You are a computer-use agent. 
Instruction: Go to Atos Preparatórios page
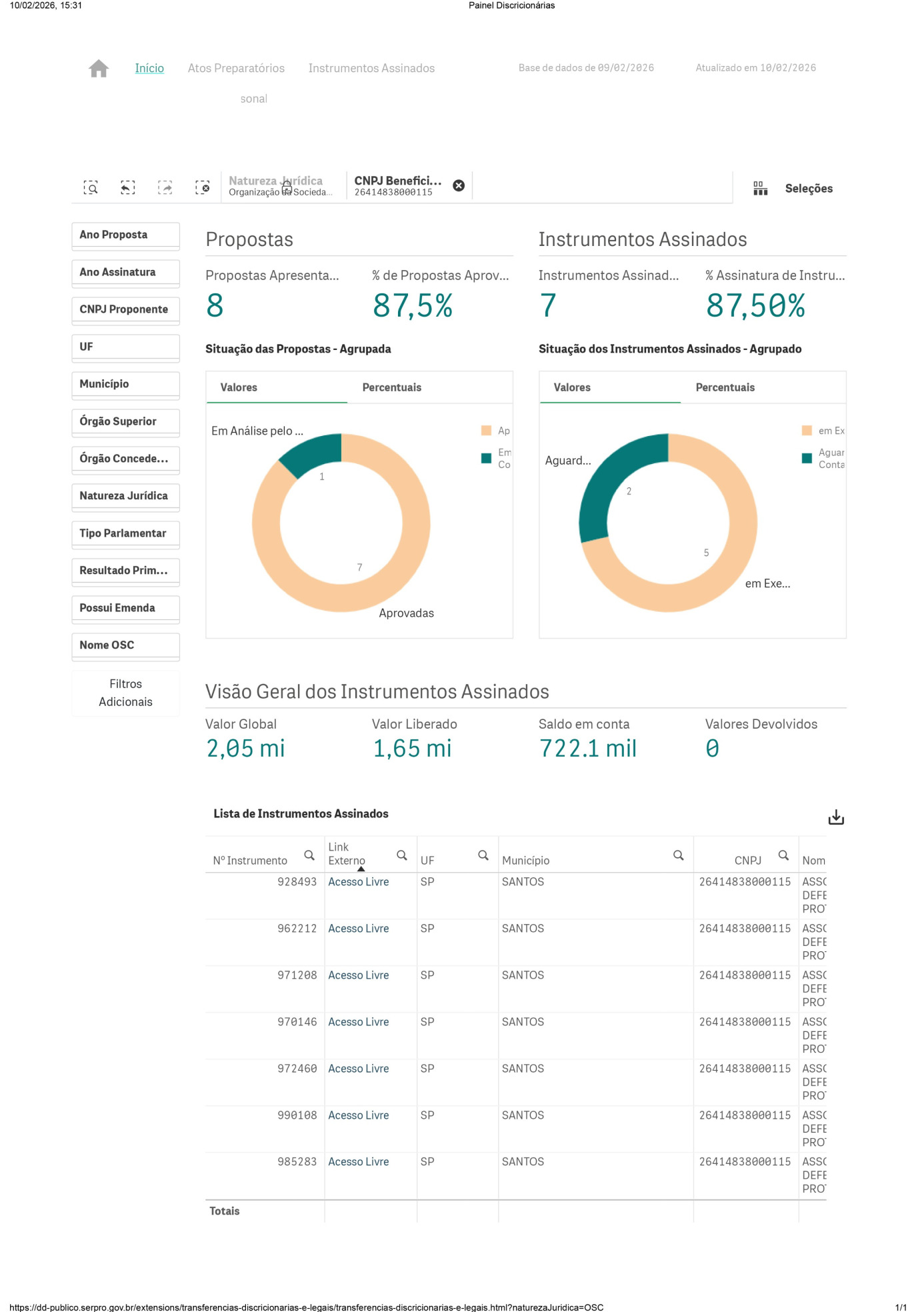coord(236,69)
